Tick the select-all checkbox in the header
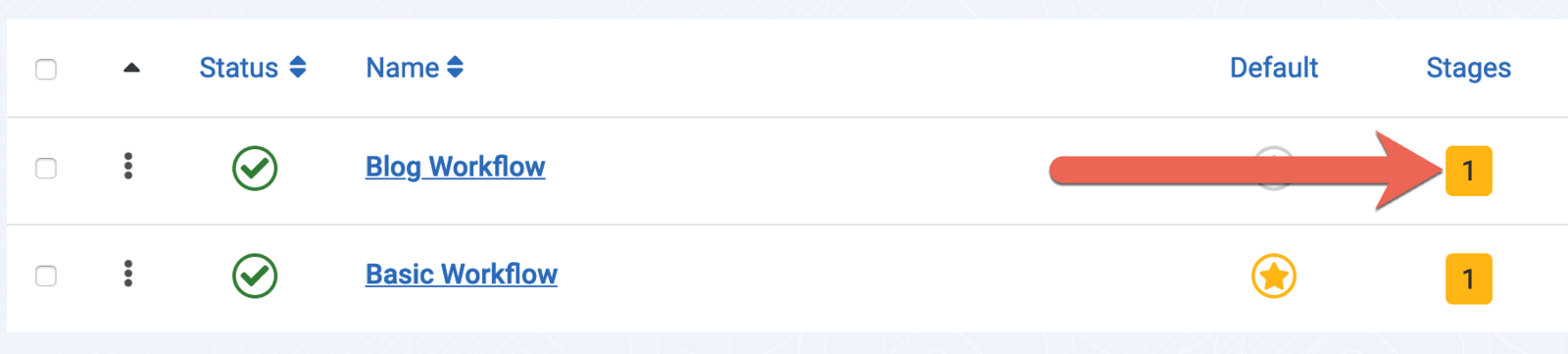This screenshot has width=1568, height=354. (x=46, y=70)
